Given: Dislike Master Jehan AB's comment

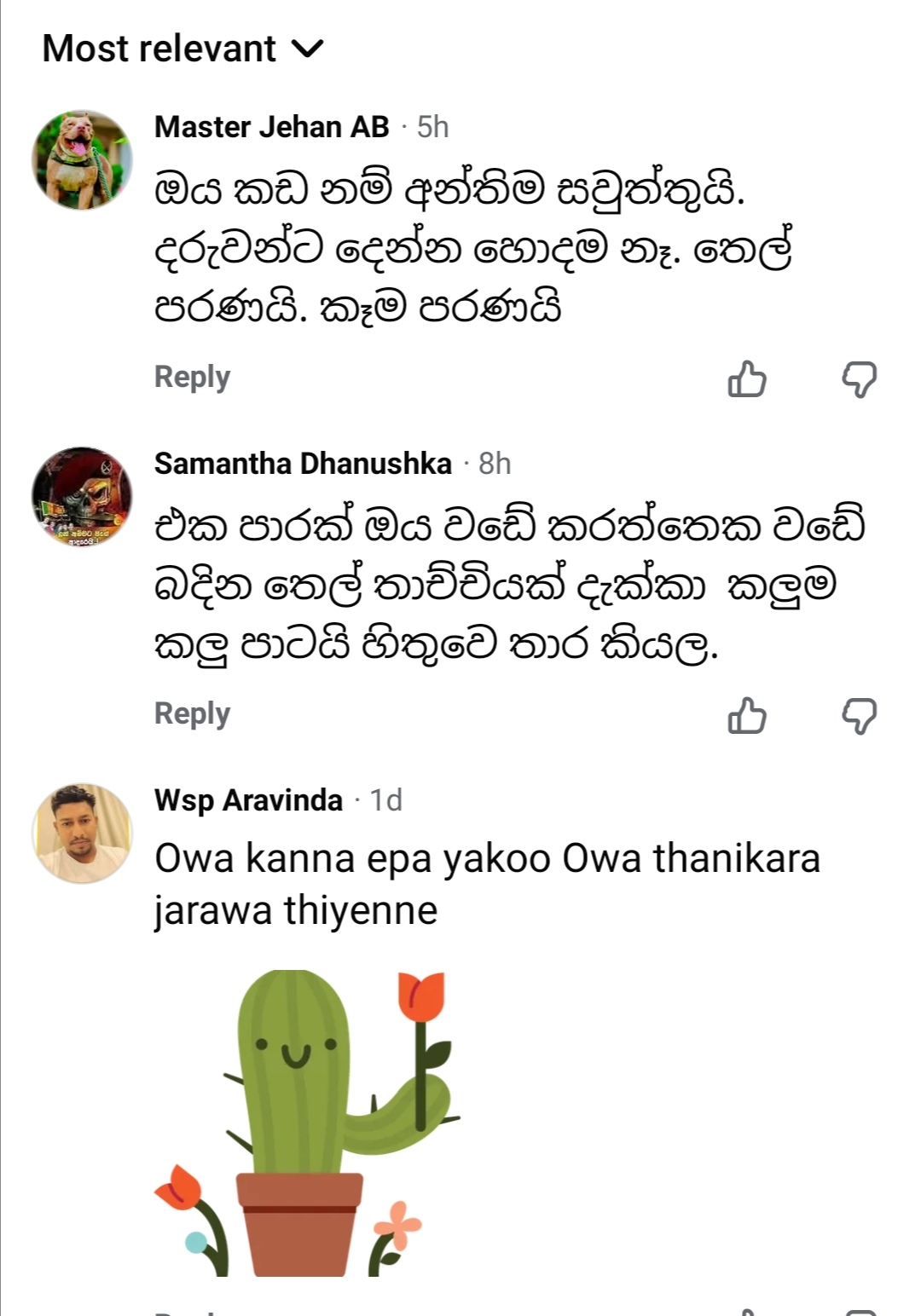Looking at the screenshot, I should (859, 379).
